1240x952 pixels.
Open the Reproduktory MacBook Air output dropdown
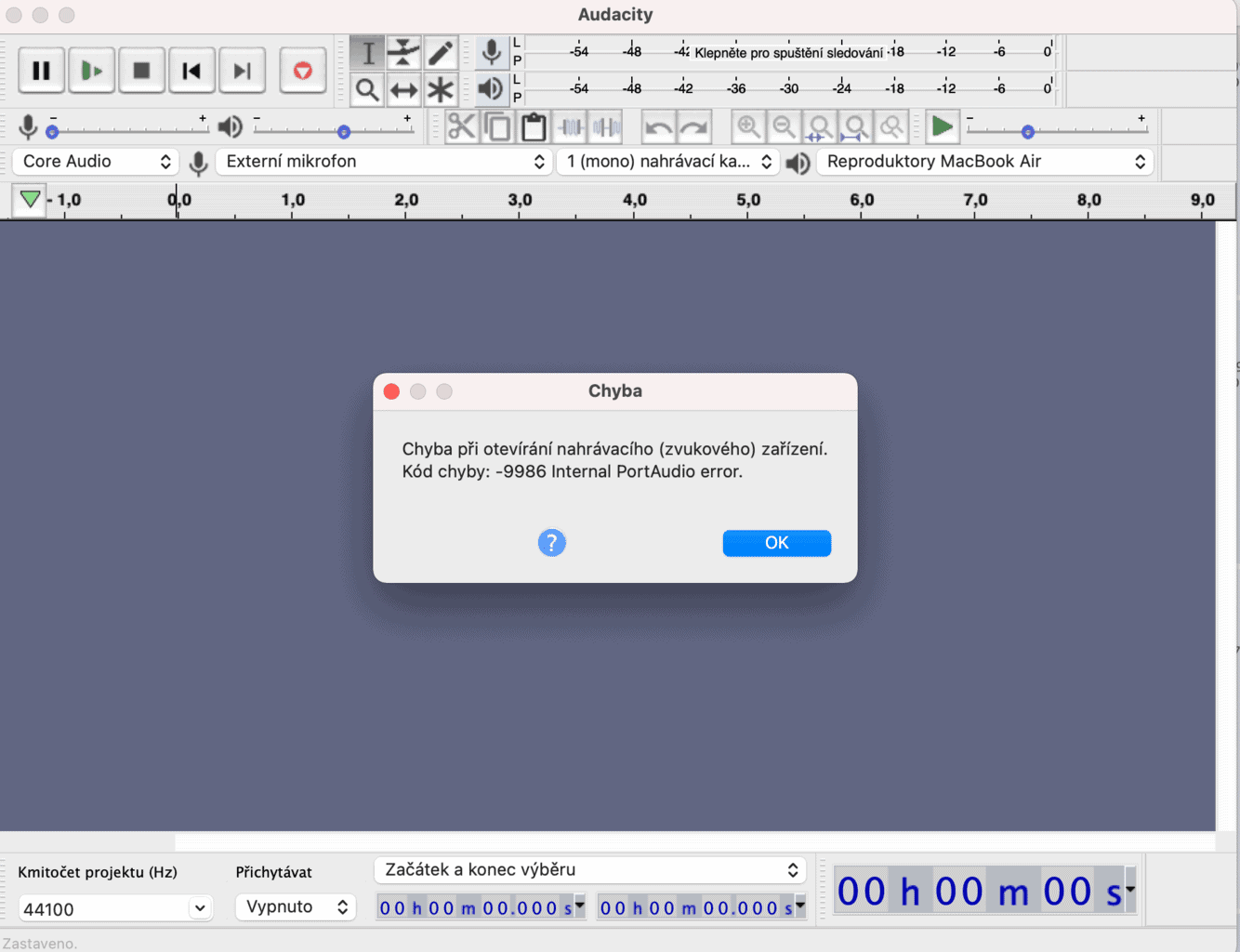pos(985,162)
